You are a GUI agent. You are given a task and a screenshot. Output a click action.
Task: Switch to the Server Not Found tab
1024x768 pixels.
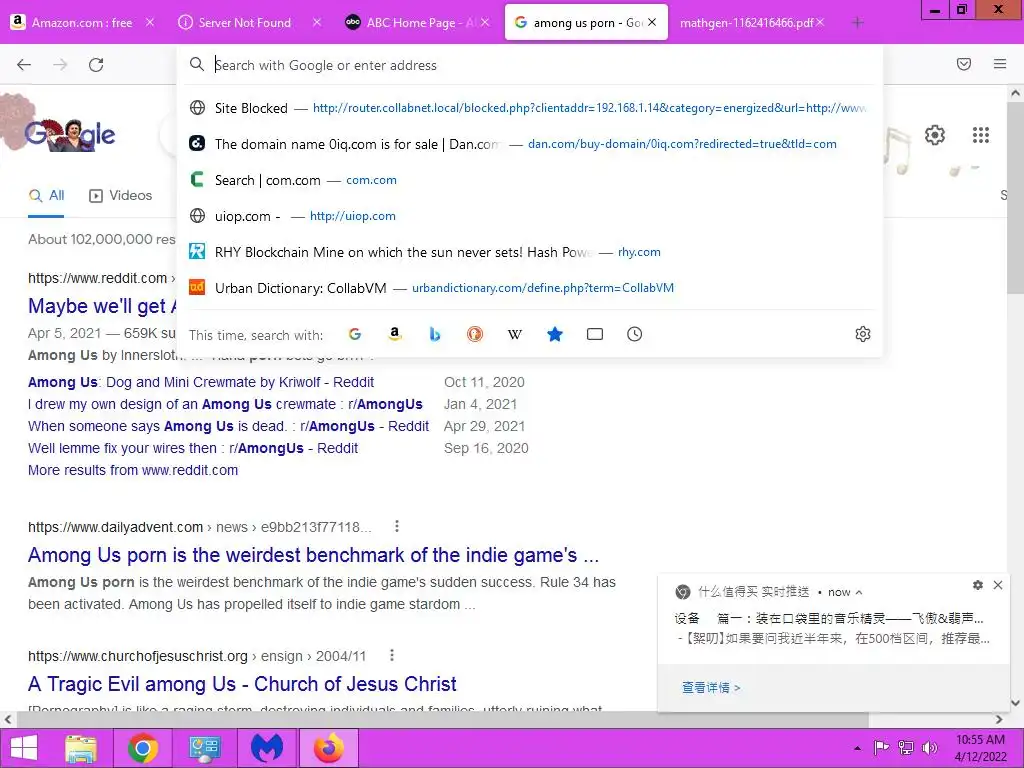[244, 23]
